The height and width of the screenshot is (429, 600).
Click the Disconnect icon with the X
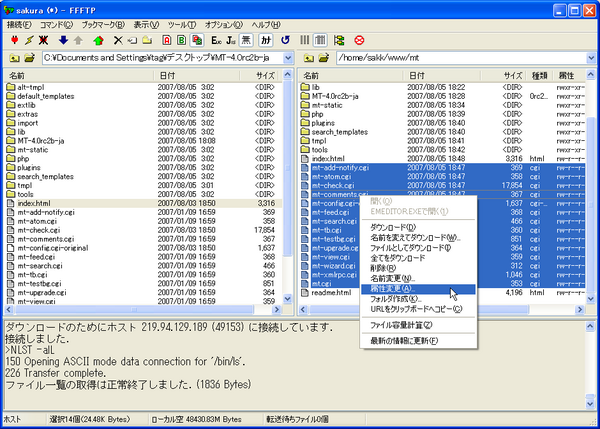pos(44,40)
